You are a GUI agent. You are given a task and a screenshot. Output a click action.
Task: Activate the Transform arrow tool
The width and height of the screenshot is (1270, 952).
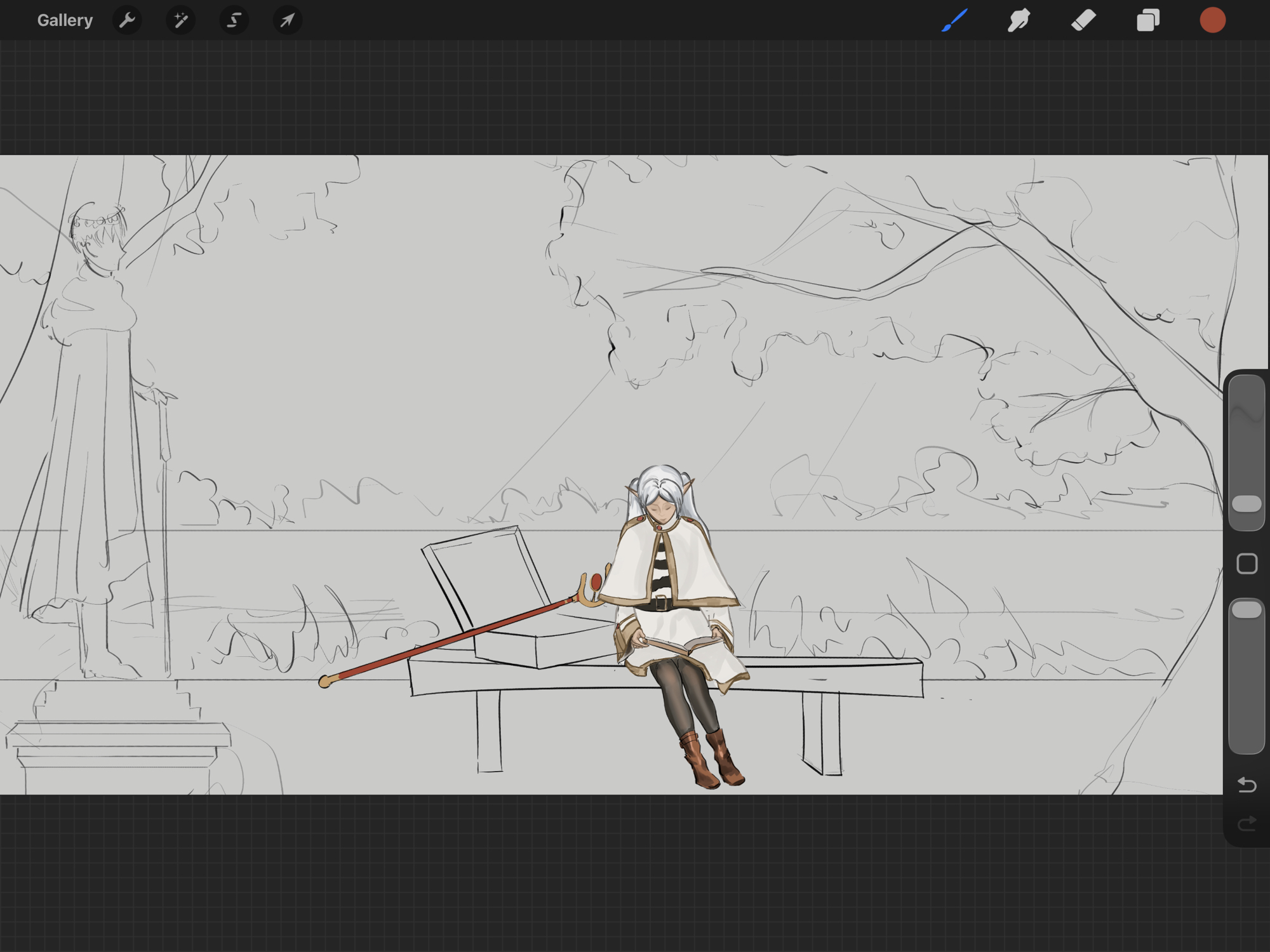pos(287,20)
